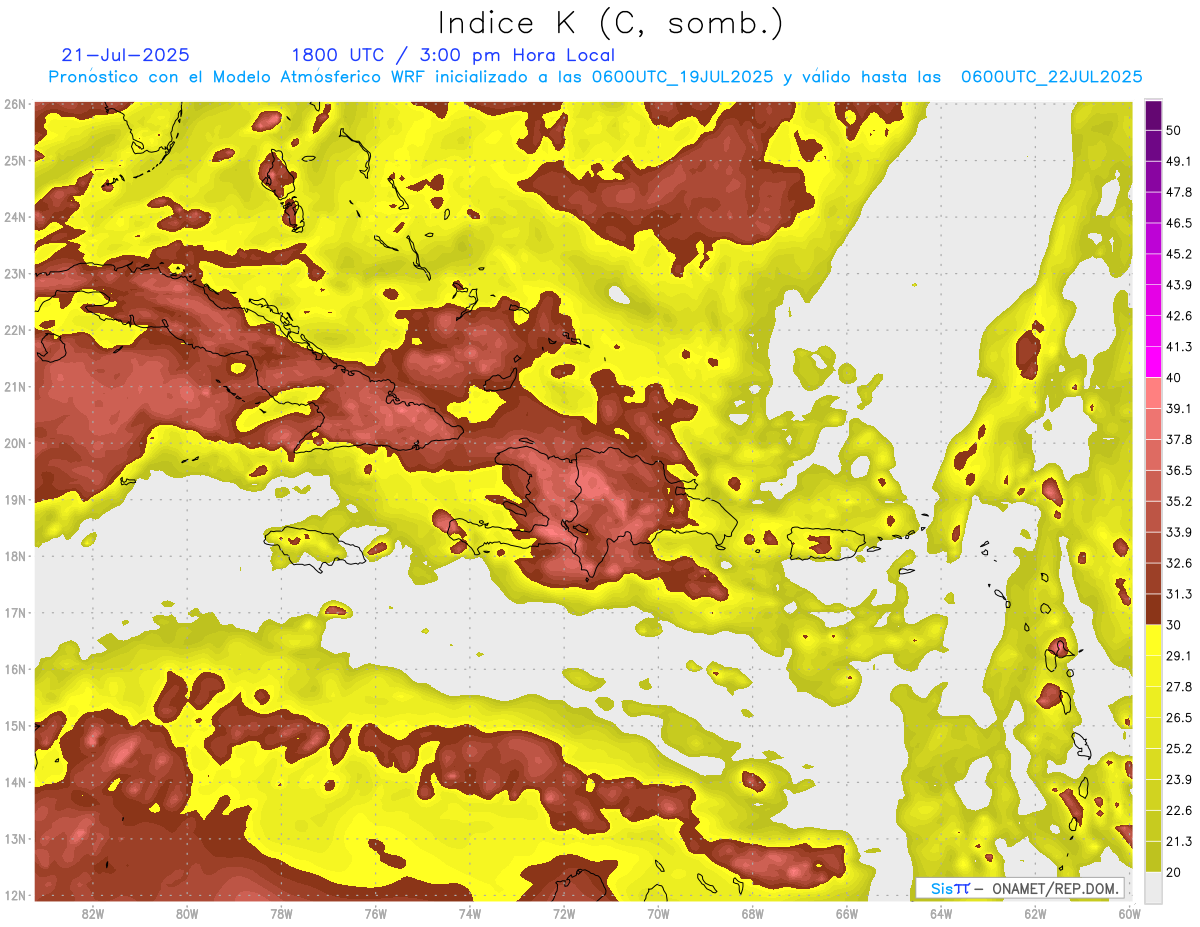This screenshot has width=1200, height=927.
Task: Click the "18N" latitude label
Action: [15, 556]
